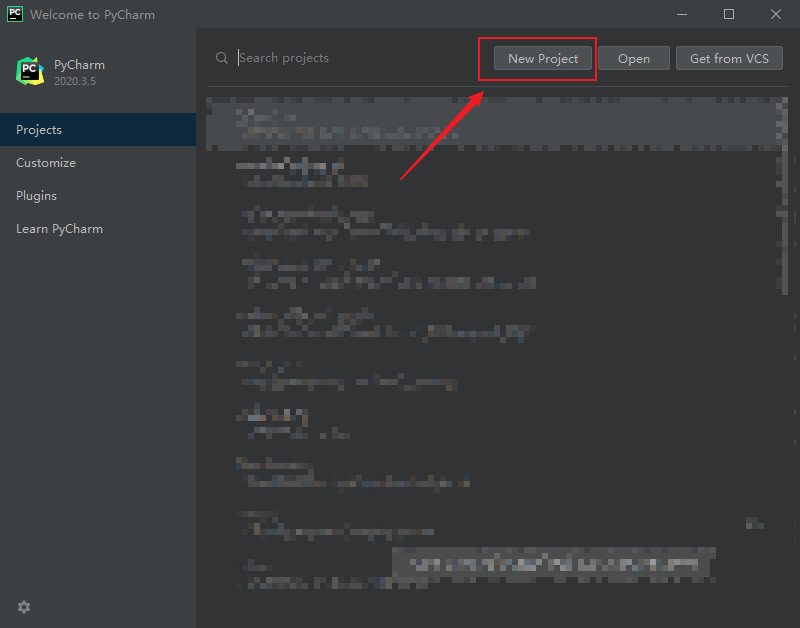Minimize the Welcome to PyCharm window
Viewport: 800px width, 628px height.
tap(682, 14)
